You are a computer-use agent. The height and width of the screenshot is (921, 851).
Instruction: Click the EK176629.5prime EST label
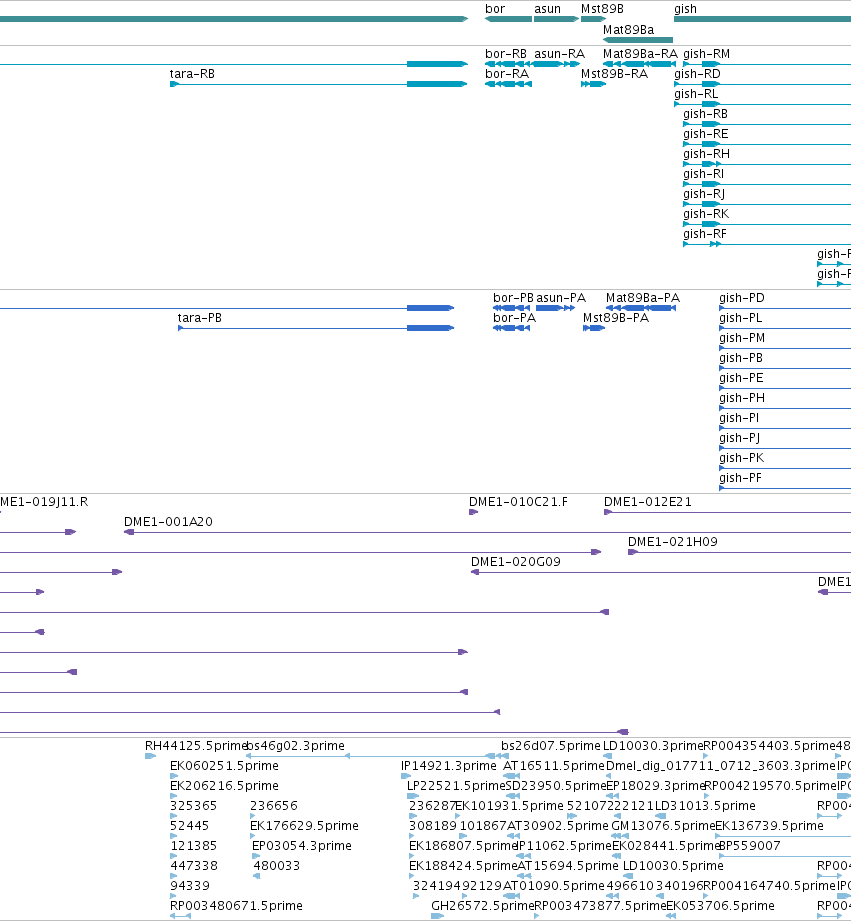coord(304,825)
